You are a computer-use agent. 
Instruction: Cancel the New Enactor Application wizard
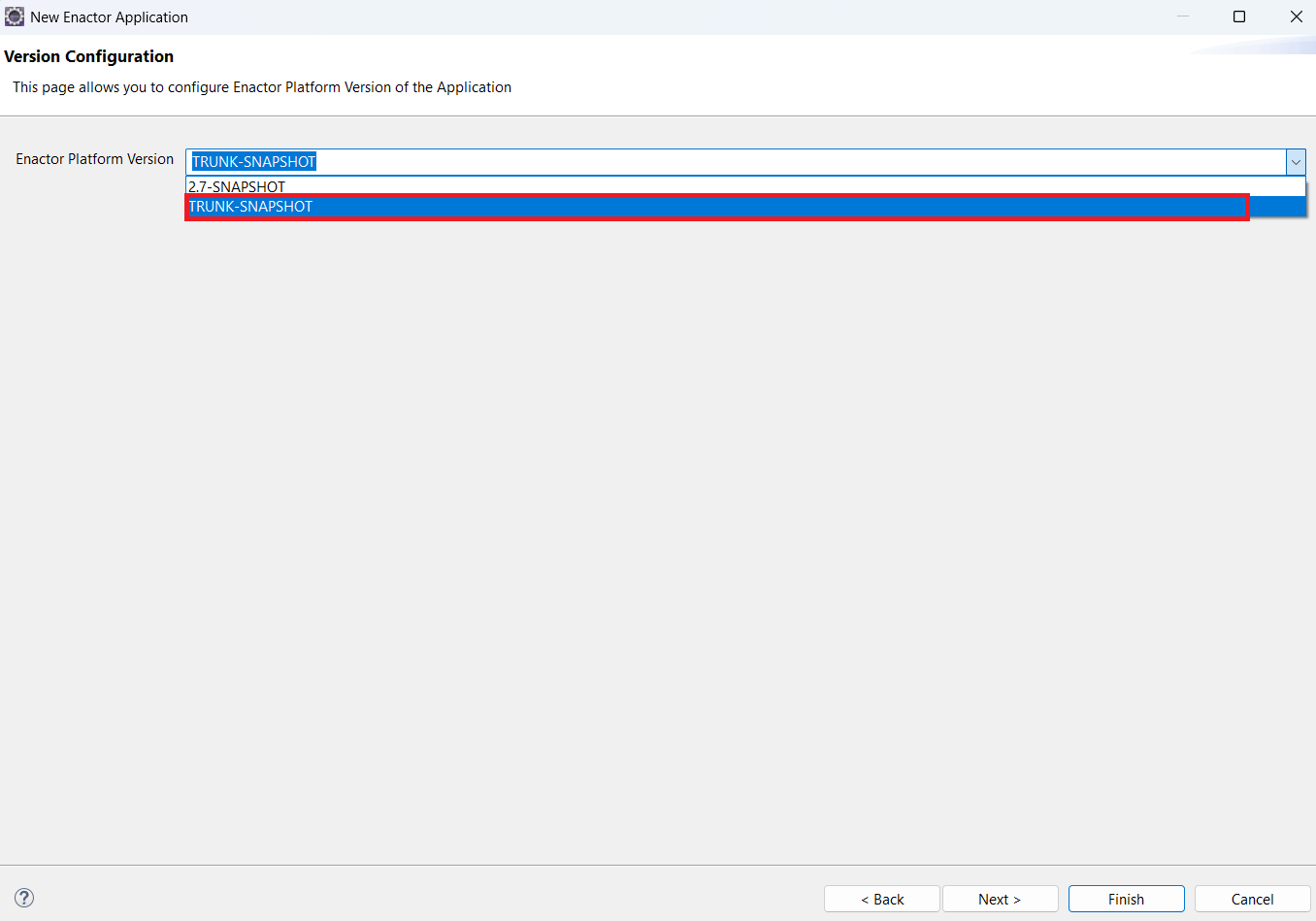tap(1253, 899)
